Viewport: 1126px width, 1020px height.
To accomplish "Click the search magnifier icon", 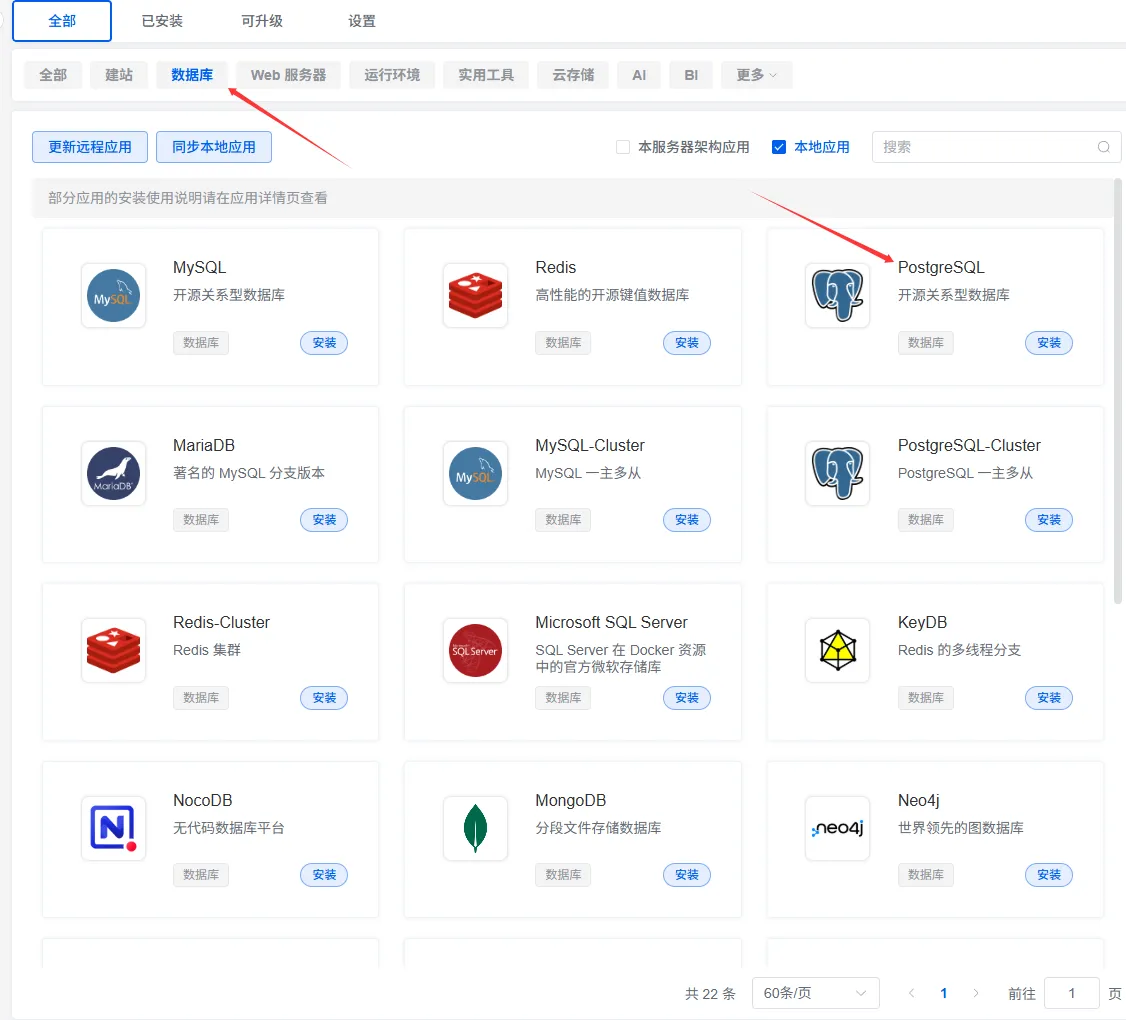I will (1104, 147).
